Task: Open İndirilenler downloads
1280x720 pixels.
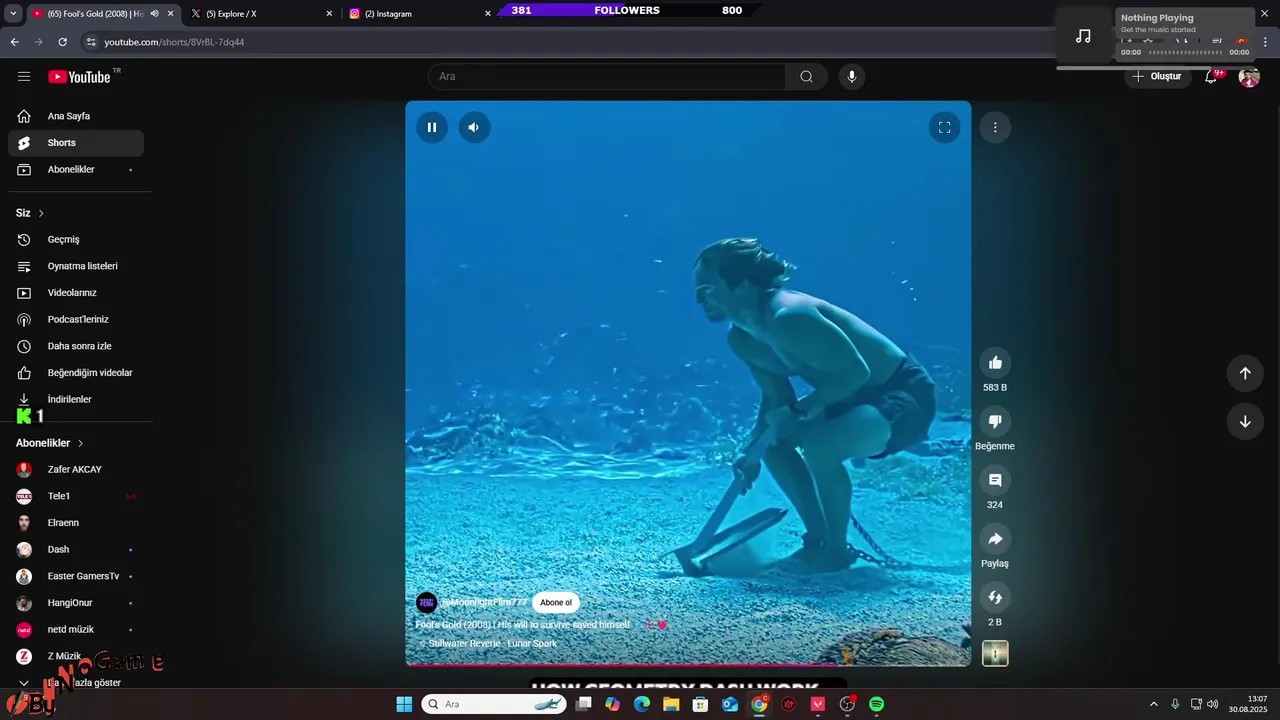Action: point(76,399)
